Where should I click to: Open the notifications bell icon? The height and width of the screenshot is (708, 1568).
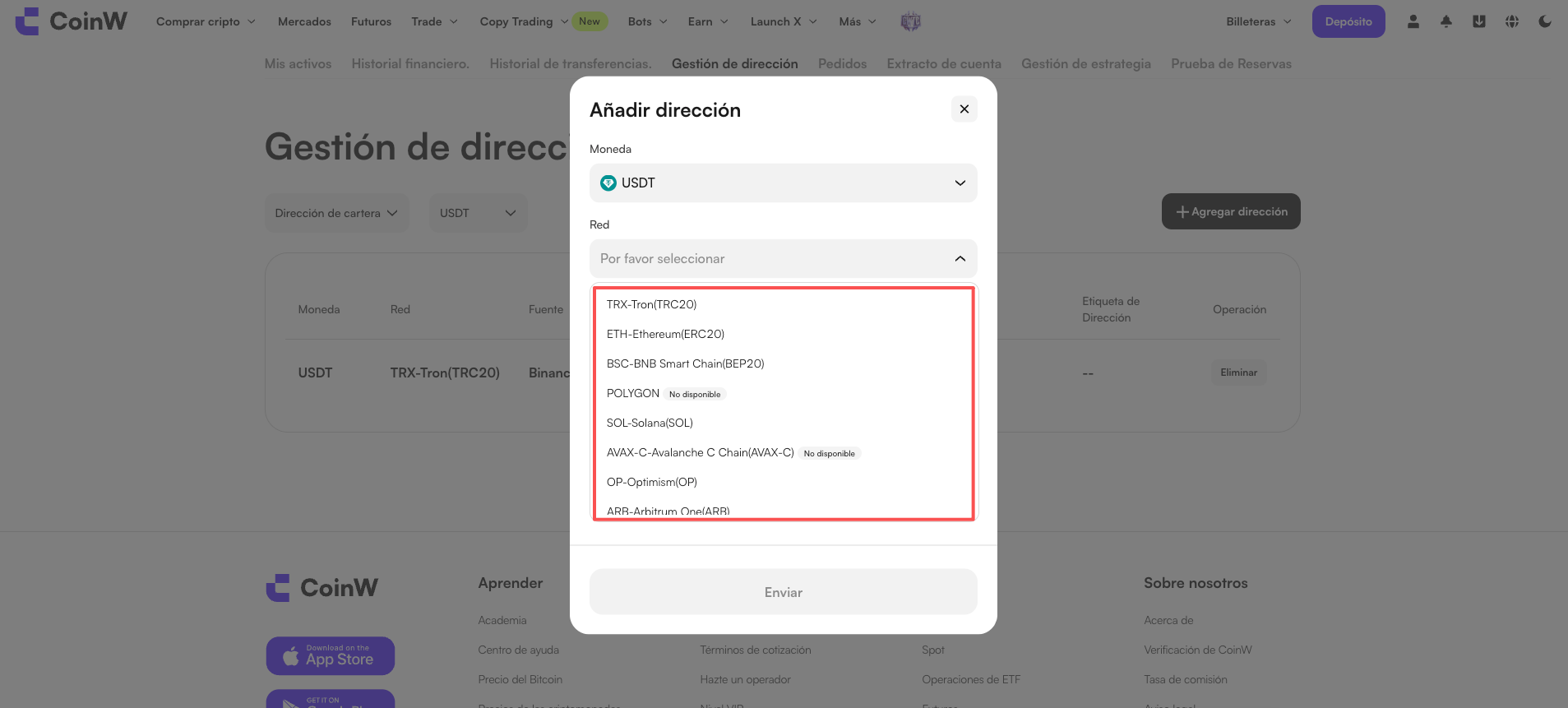point(1445,21)
